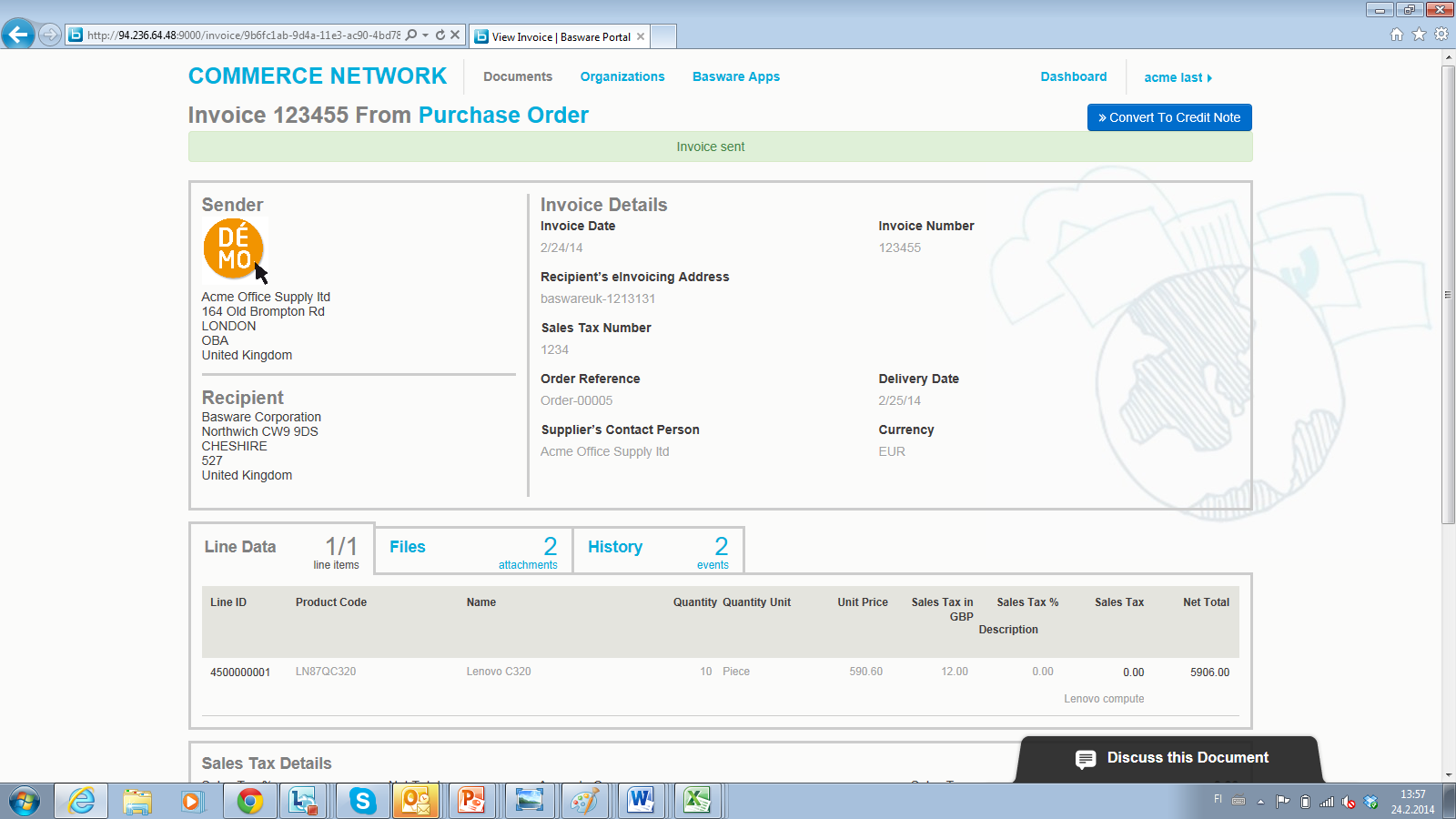Click the Invoice sent notification banner
Screen dimensions: 1456x819
pyautogui.click(x=720, y=147)
